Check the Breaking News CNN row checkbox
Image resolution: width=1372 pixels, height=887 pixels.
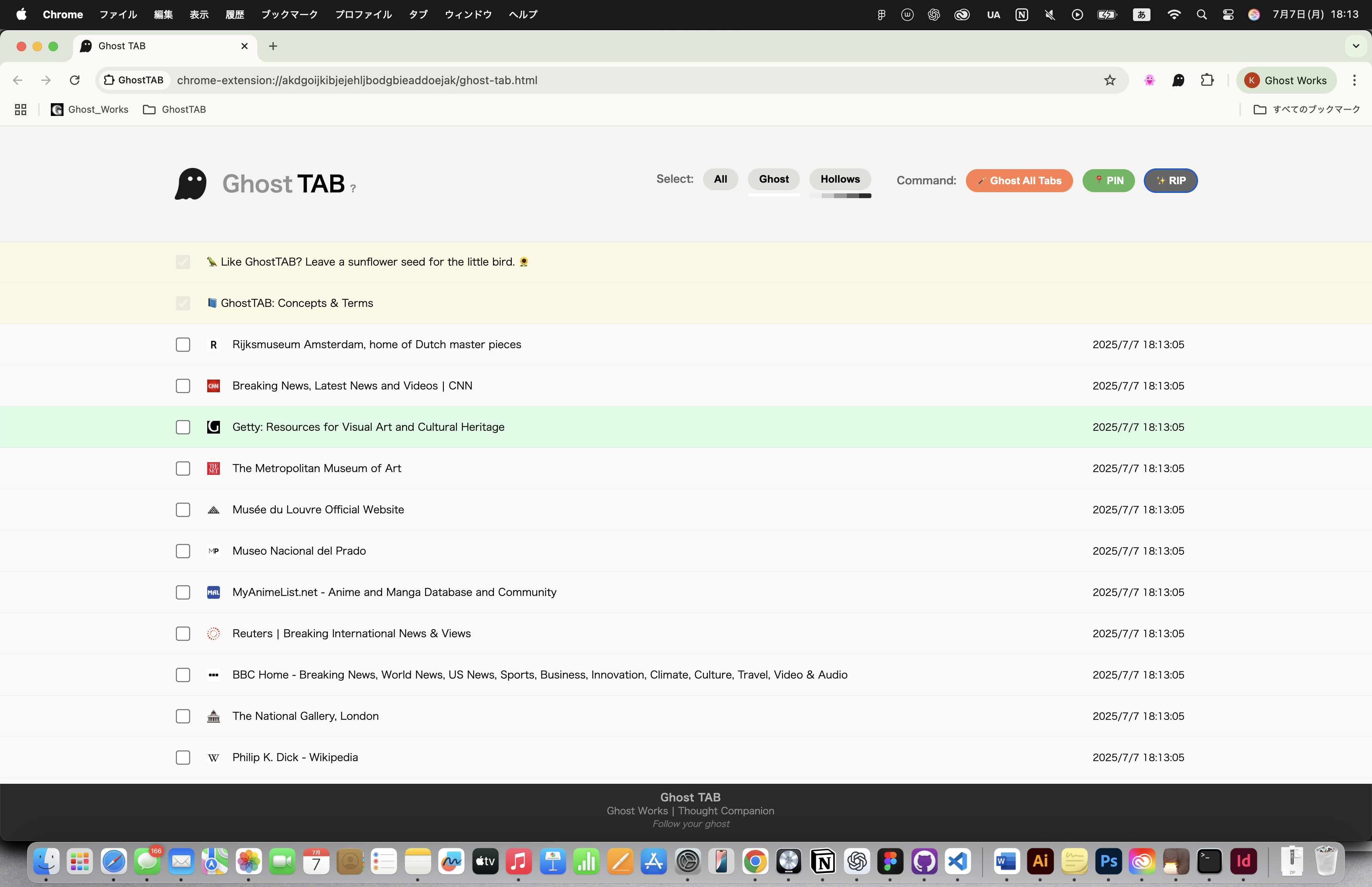[x=183, y=386]
